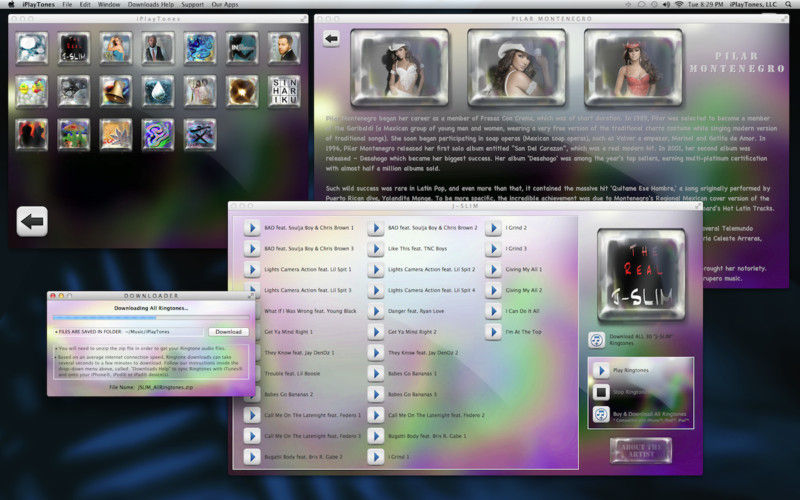Open the woman in blue dress tile
This screenshot has height=500, width=800.
click(116, 48)
